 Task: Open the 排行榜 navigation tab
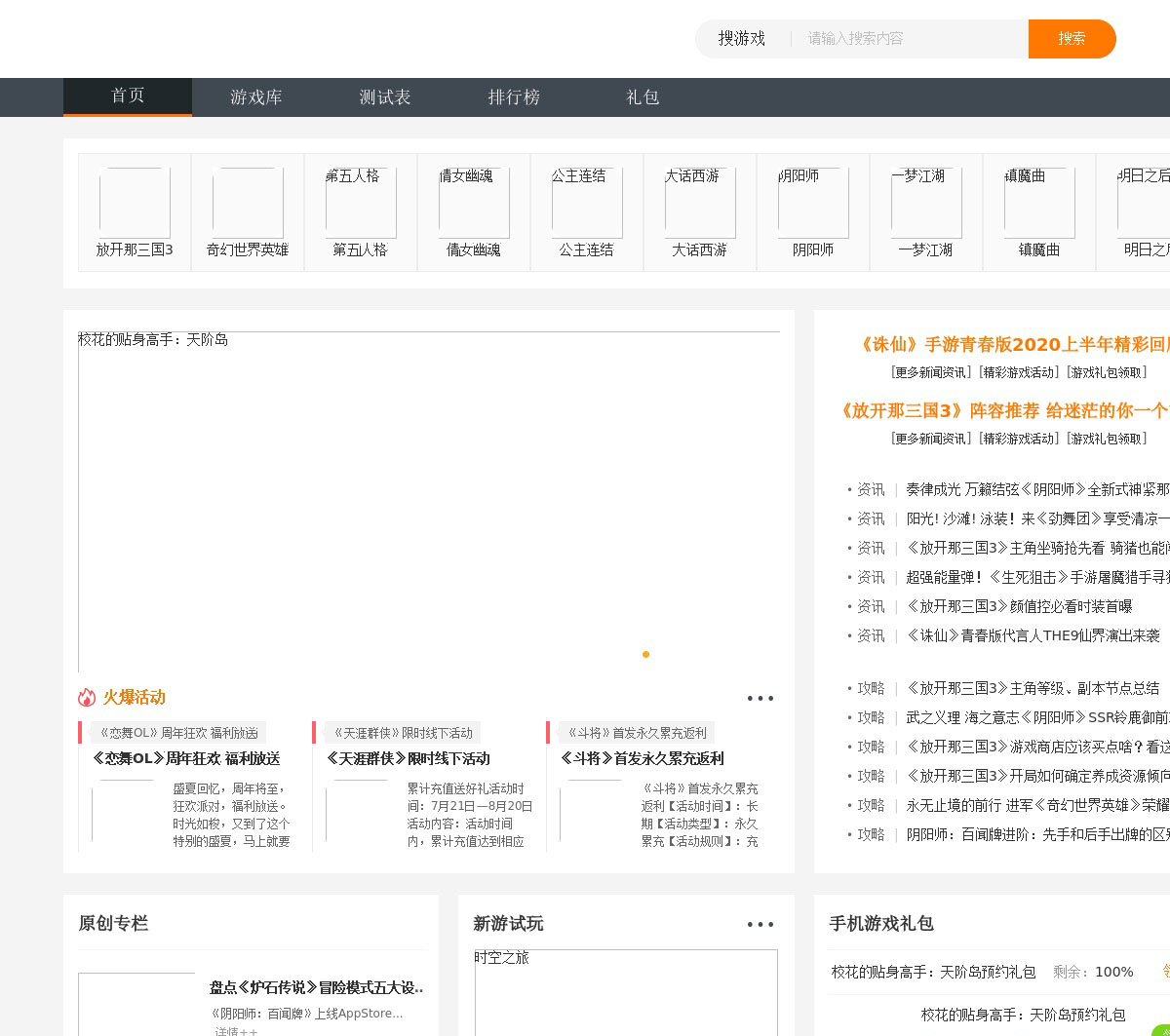[514, 97]
